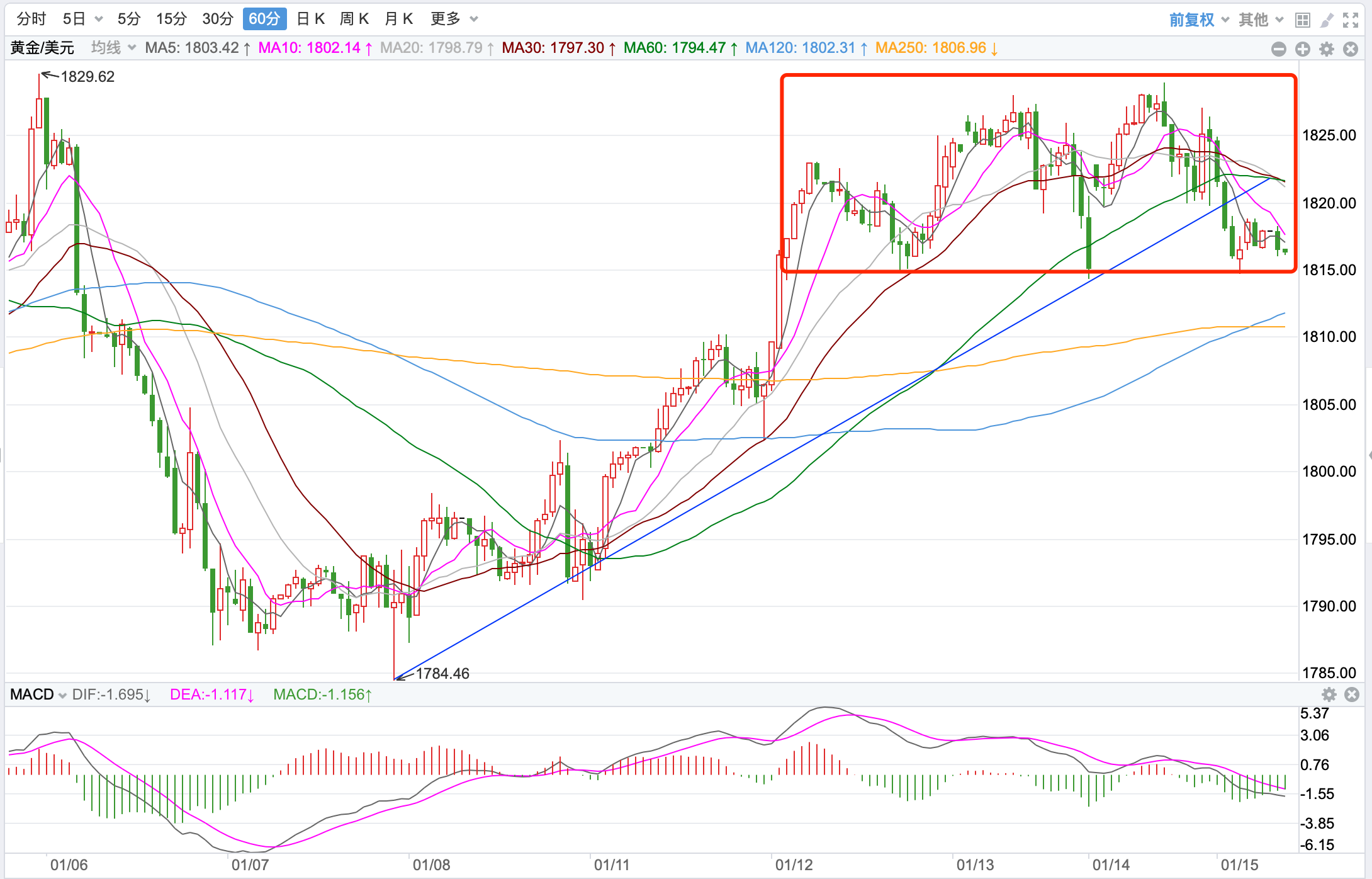The width and height of the screenshot is (1372, 879).
Task: Open the MACD panel settings gear
Action: point(1329,695)
